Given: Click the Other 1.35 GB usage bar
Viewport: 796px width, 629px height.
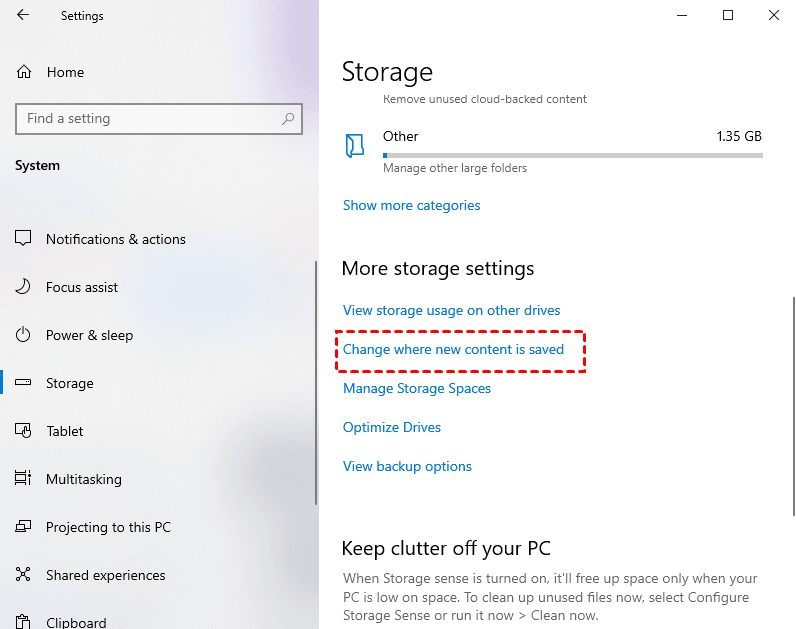Looking at the screenshot, I should click(573, 155).
